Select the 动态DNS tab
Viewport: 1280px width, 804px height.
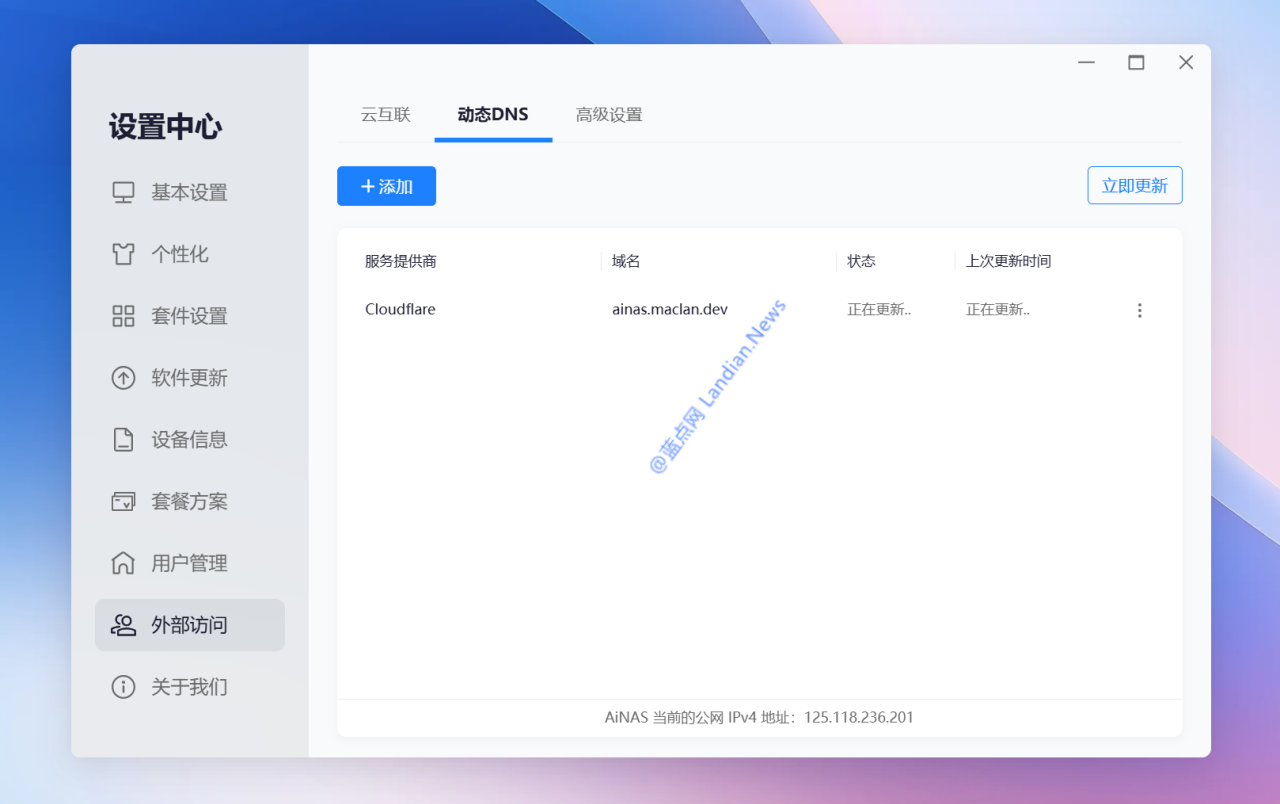(x=493, y=114)
